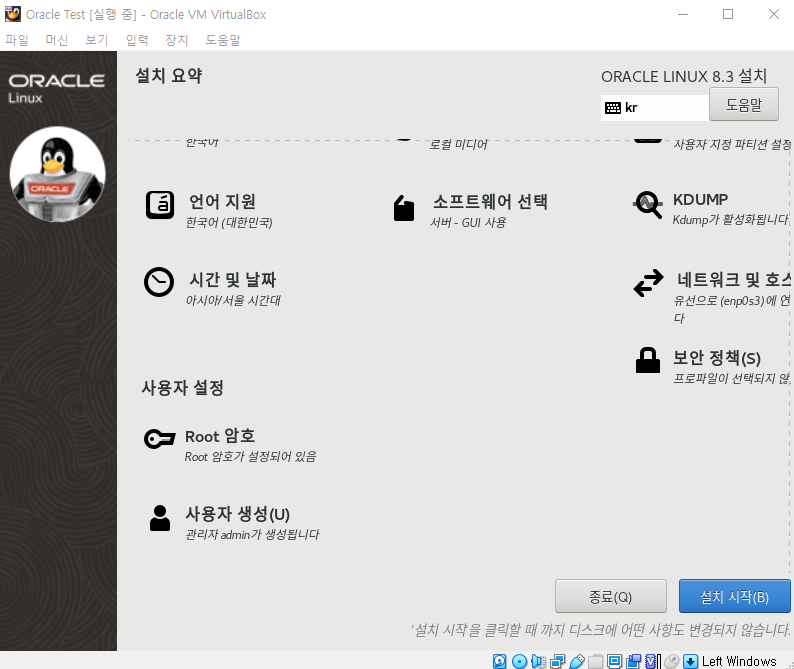Click the recording status icon
The height and width of the screenshot is (669, 794).
tap(633, 661)
